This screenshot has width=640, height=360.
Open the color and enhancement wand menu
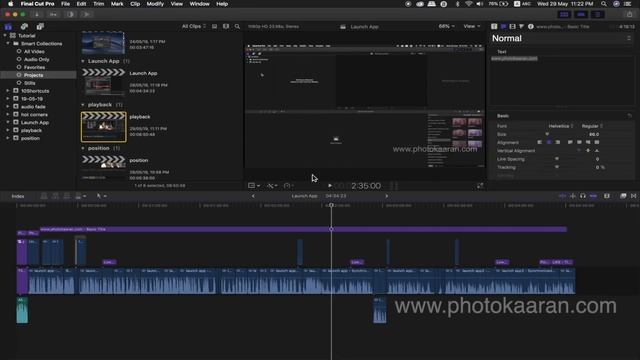[272, 186]
